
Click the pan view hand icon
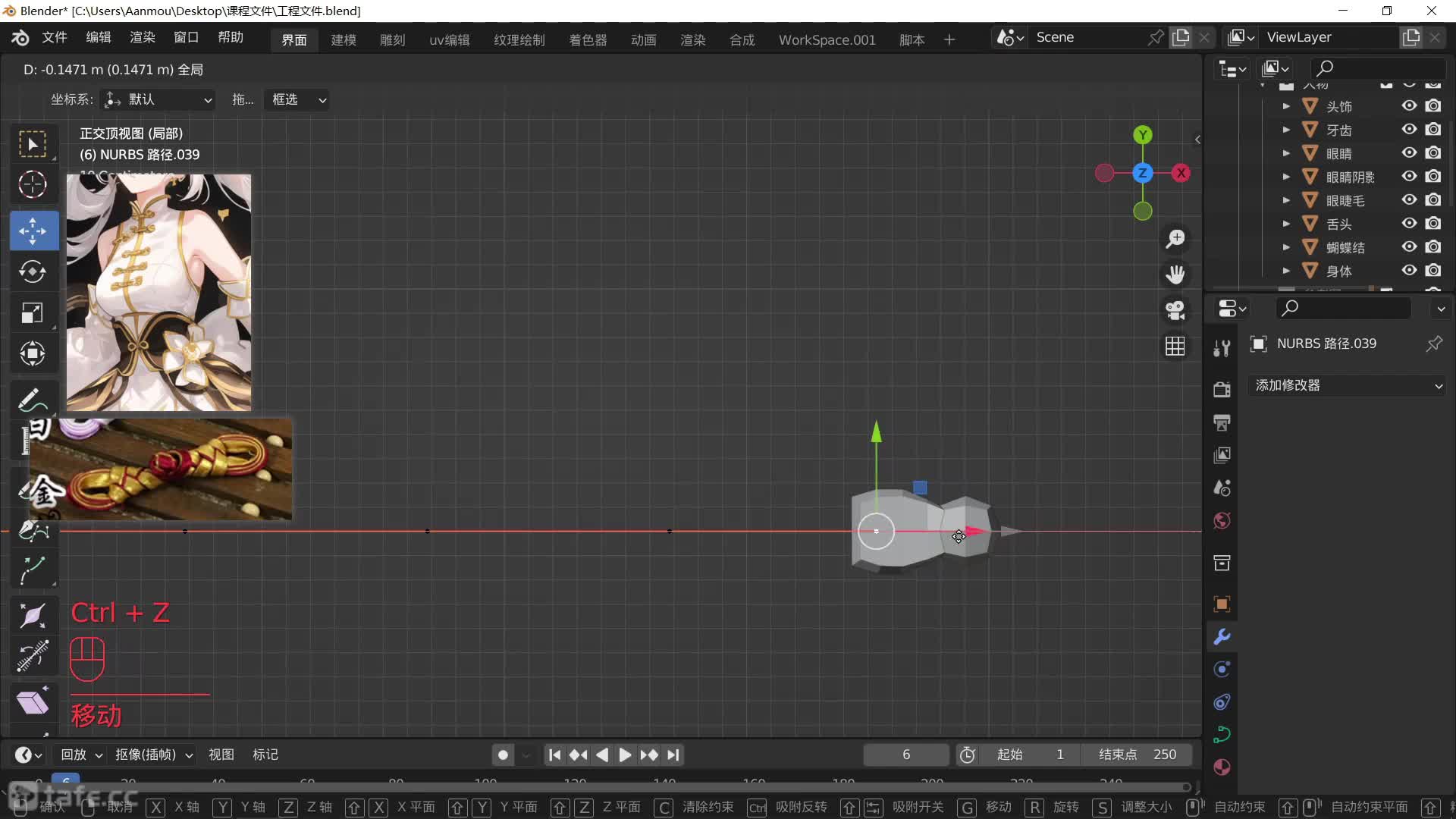1175,275
